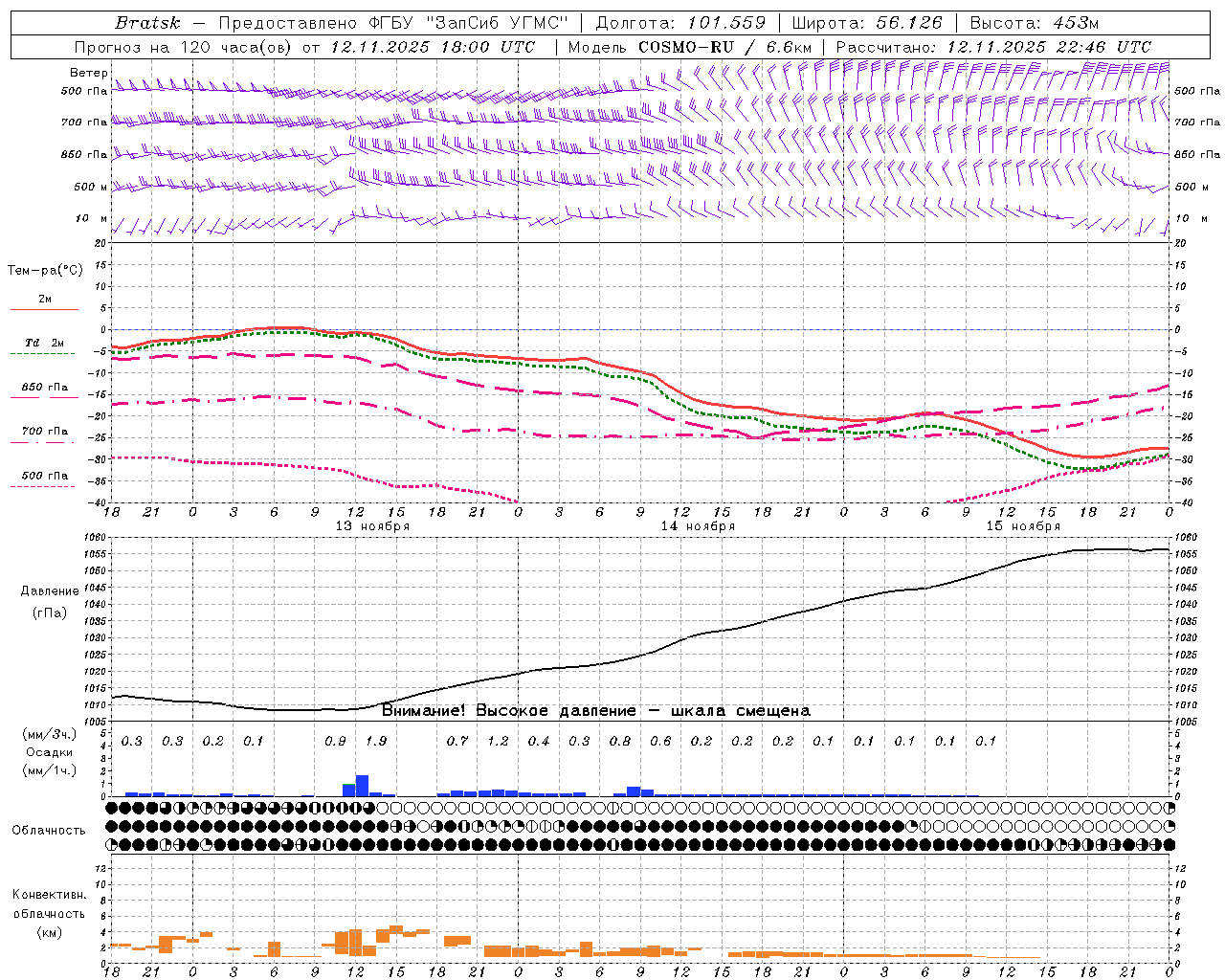
Task: Click the "Долгота: 101.559" longitude value
Action: (x=680, y=23)
